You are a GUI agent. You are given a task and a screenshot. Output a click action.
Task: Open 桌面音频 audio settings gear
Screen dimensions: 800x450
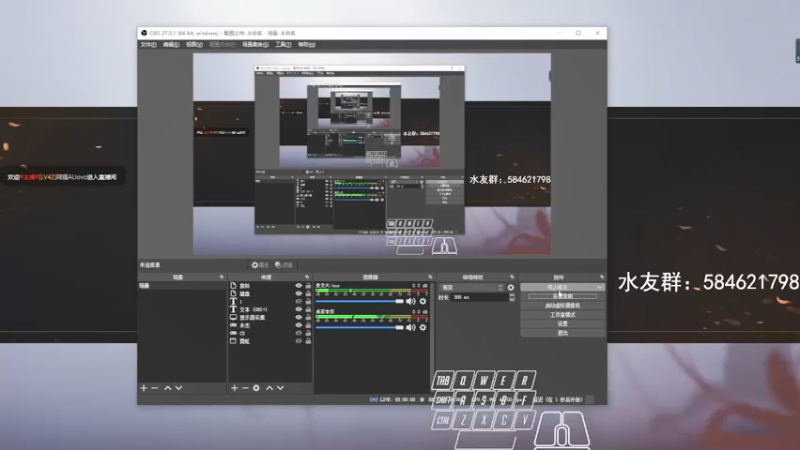coord(423,328)
